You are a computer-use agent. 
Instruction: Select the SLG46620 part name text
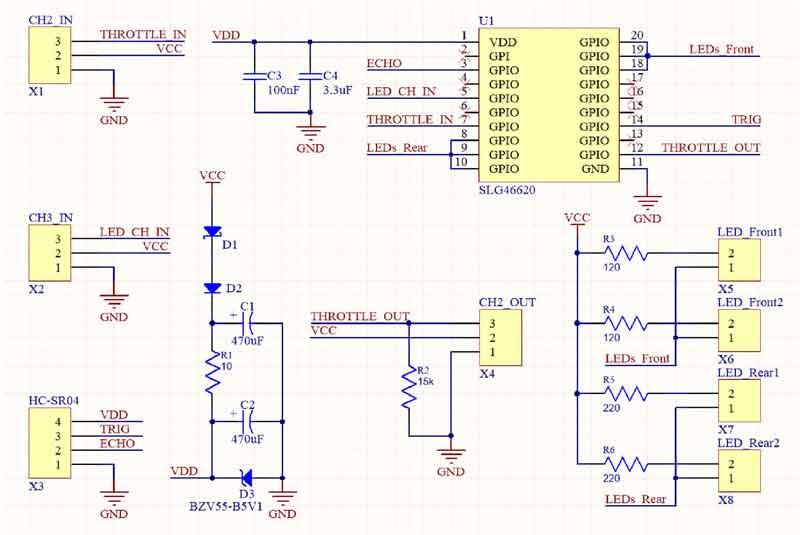(507, 190)
